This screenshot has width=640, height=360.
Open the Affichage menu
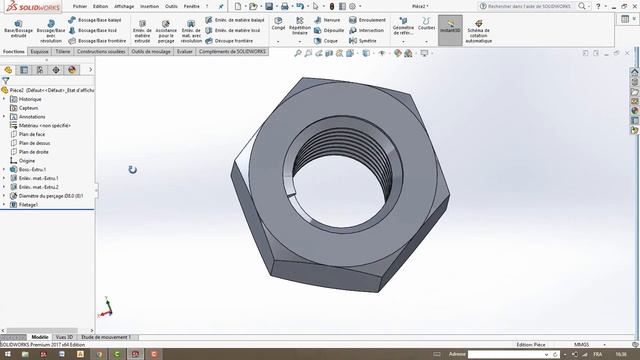pos(124,7)
